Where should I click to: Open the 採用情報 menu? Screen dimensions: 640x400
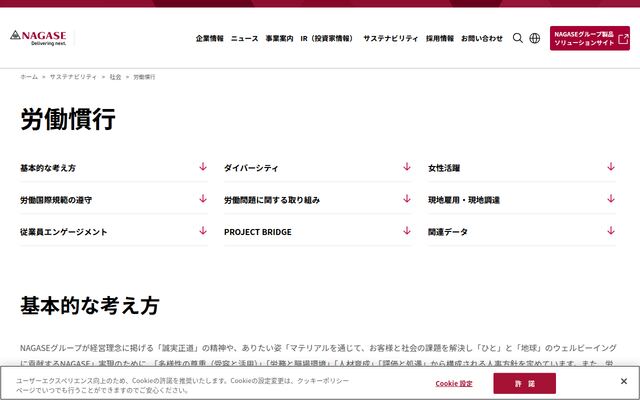tap(440, 38)
